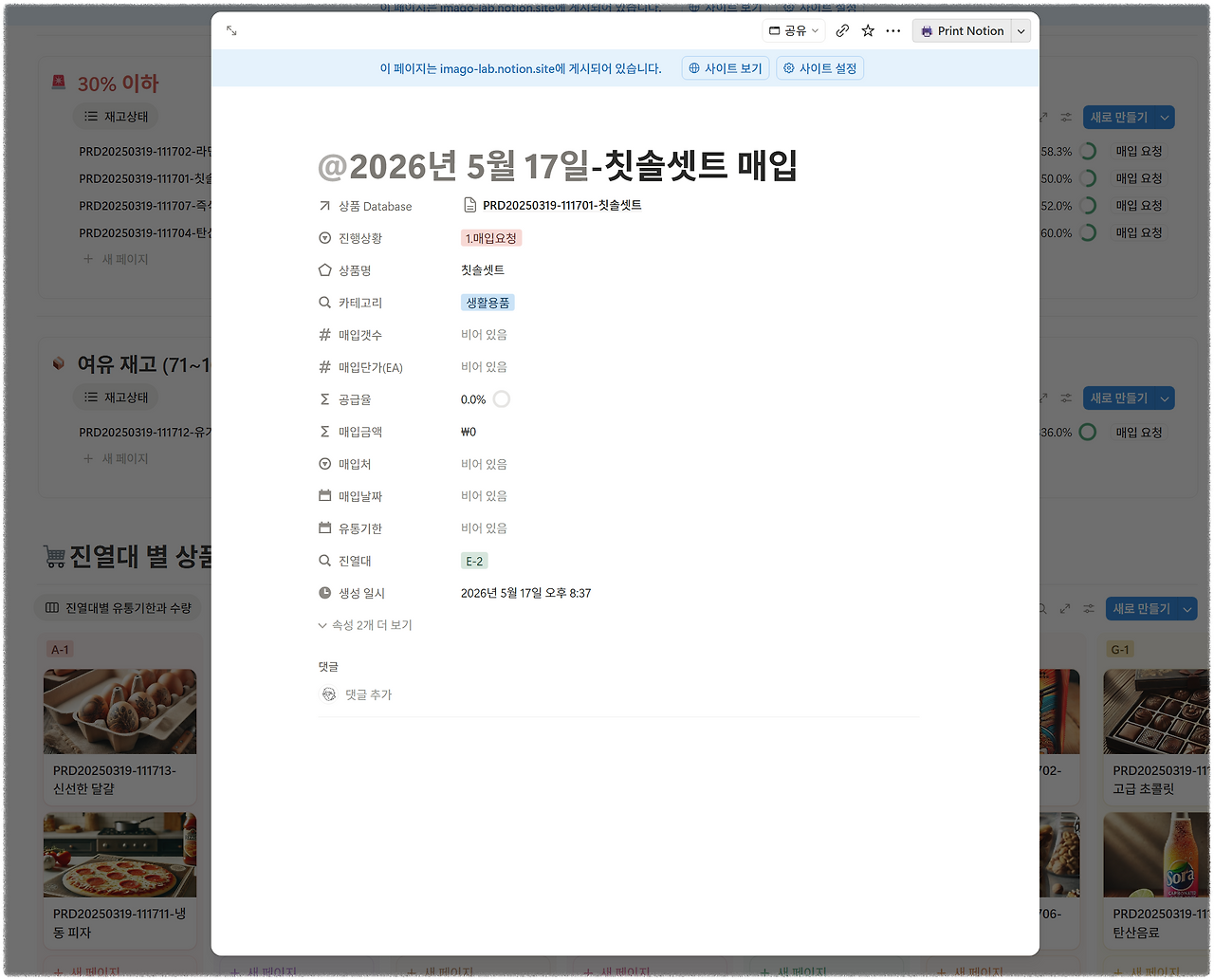Expand 속성 2개 더 보기
Screen dimensions: 1214x980
pyautogui.click(x=365, y=625)
